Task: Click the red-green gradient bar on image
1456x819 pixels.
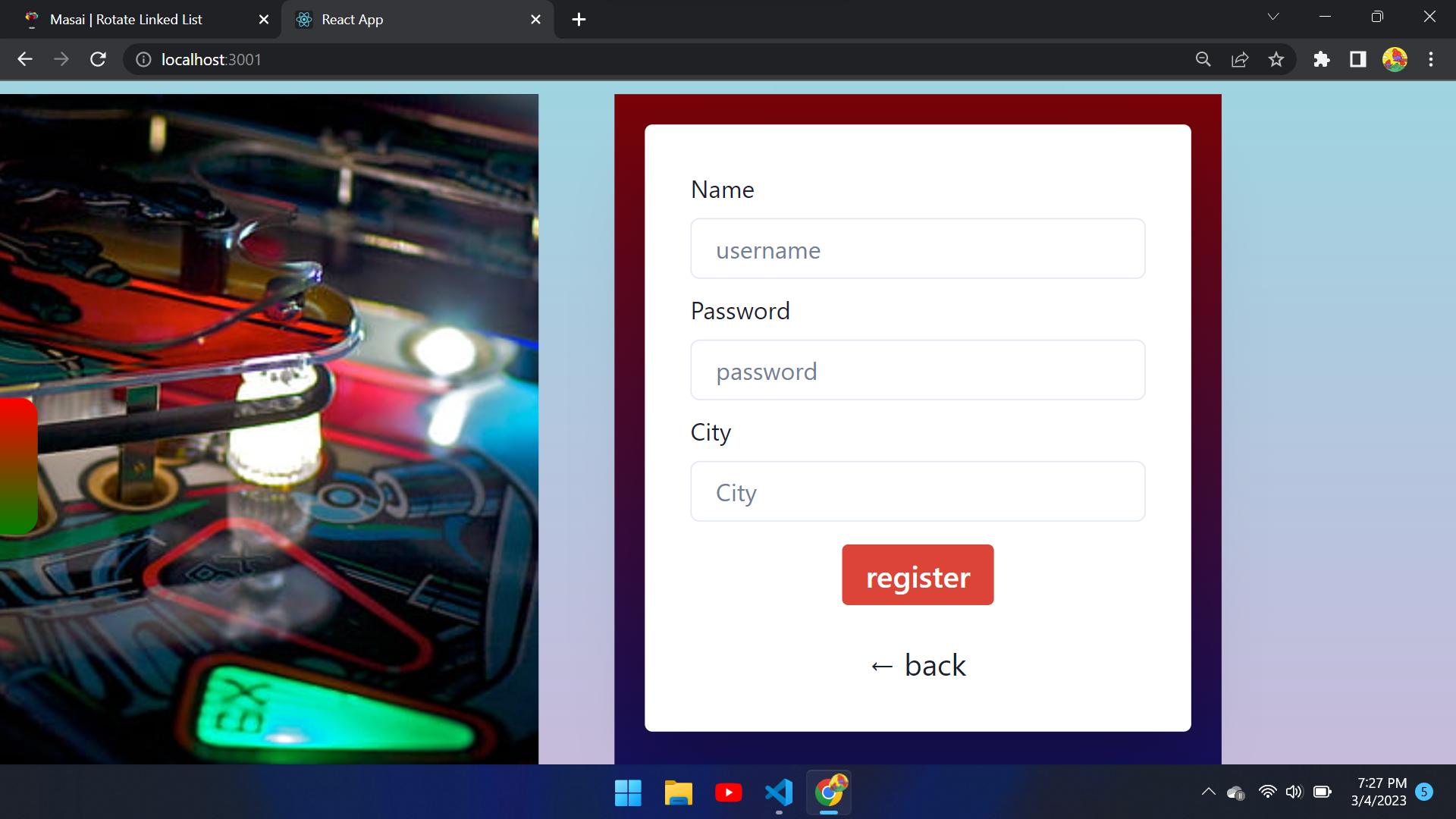Action: point(18,466)
